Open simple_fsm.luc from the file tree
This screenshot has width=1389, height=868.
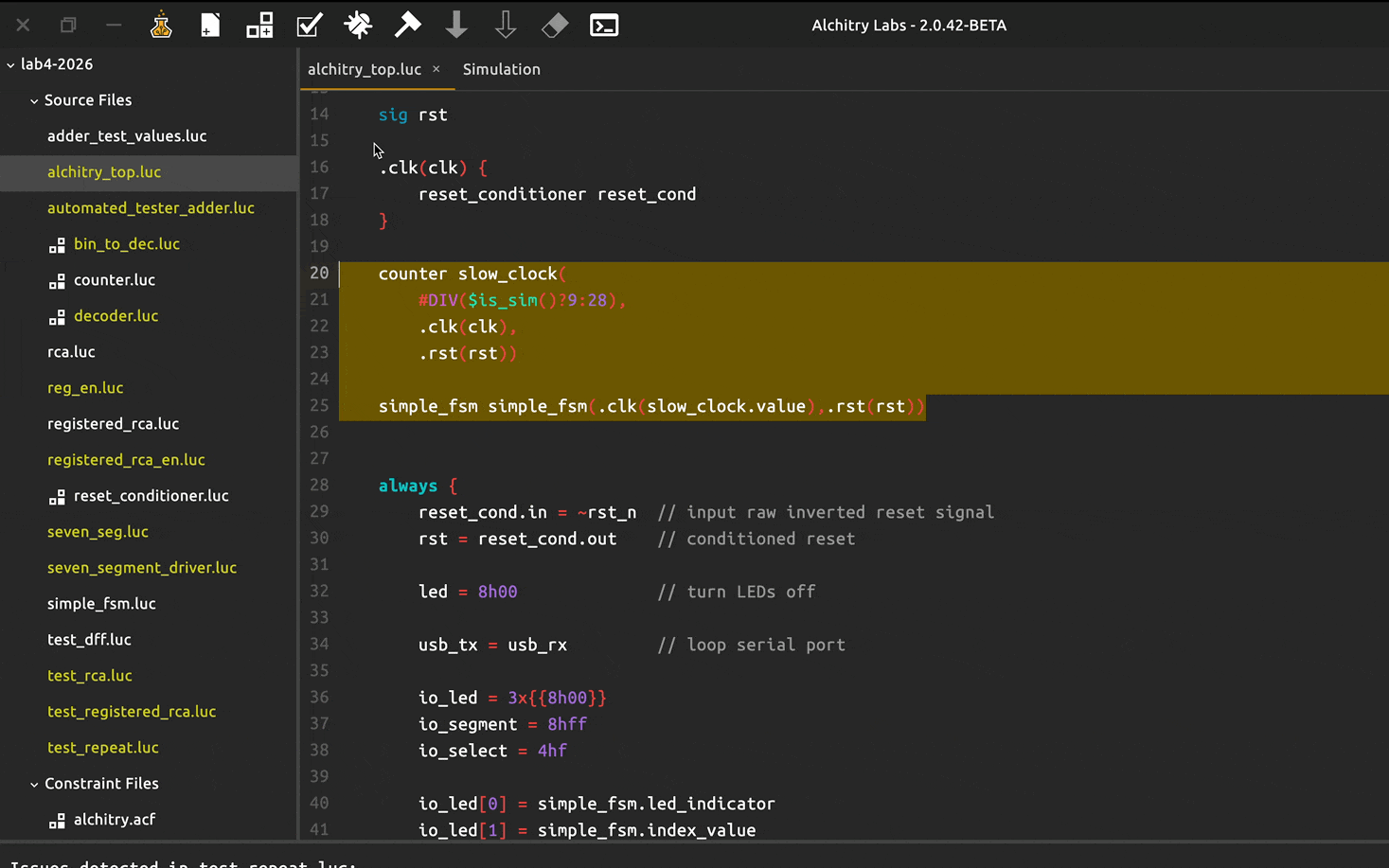click(x=101, y=604)
